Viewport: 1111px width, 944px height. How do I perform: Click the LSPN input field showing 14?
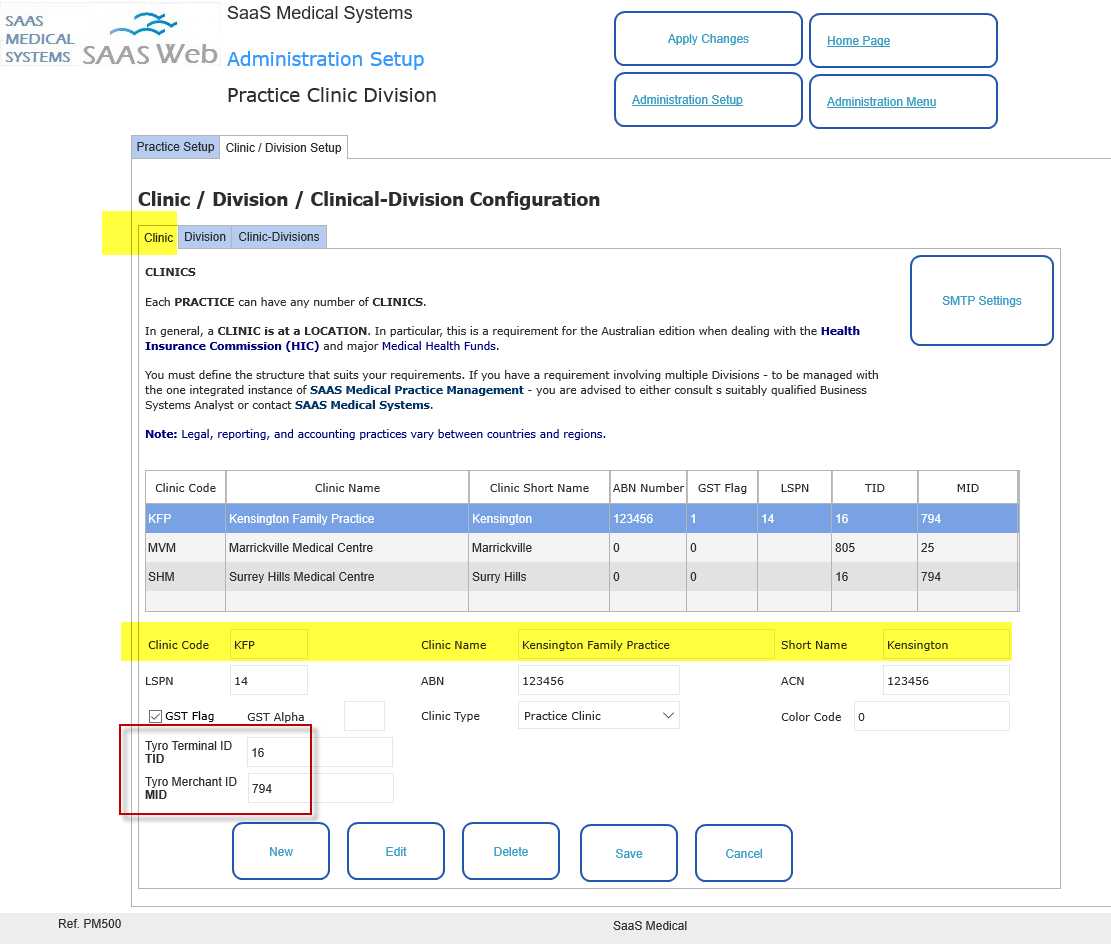coord(269,680)
